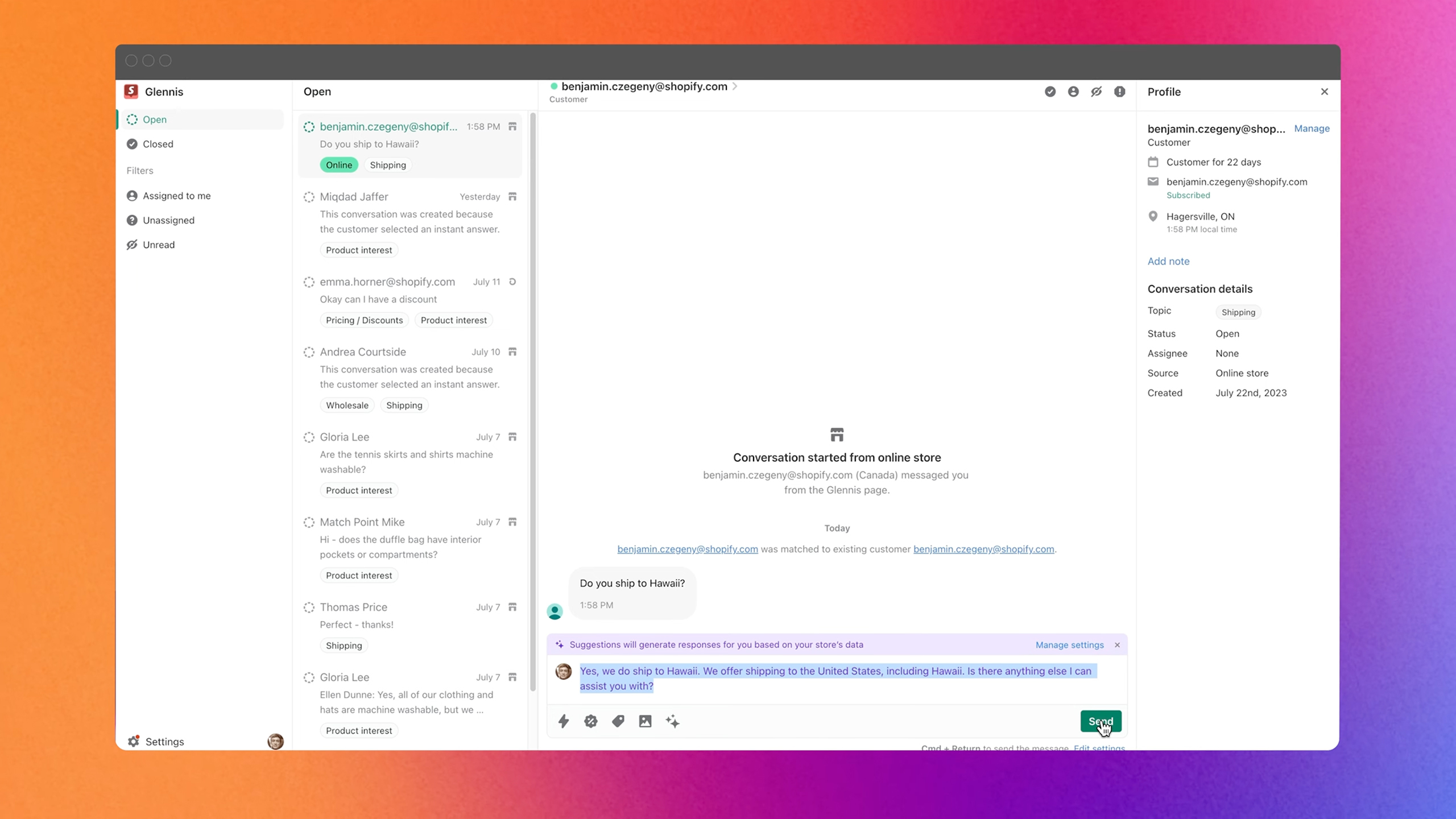Click the exclamation alert icon in header
The height and width of the screenshot is (819, 1456).
pos(1119,92)
